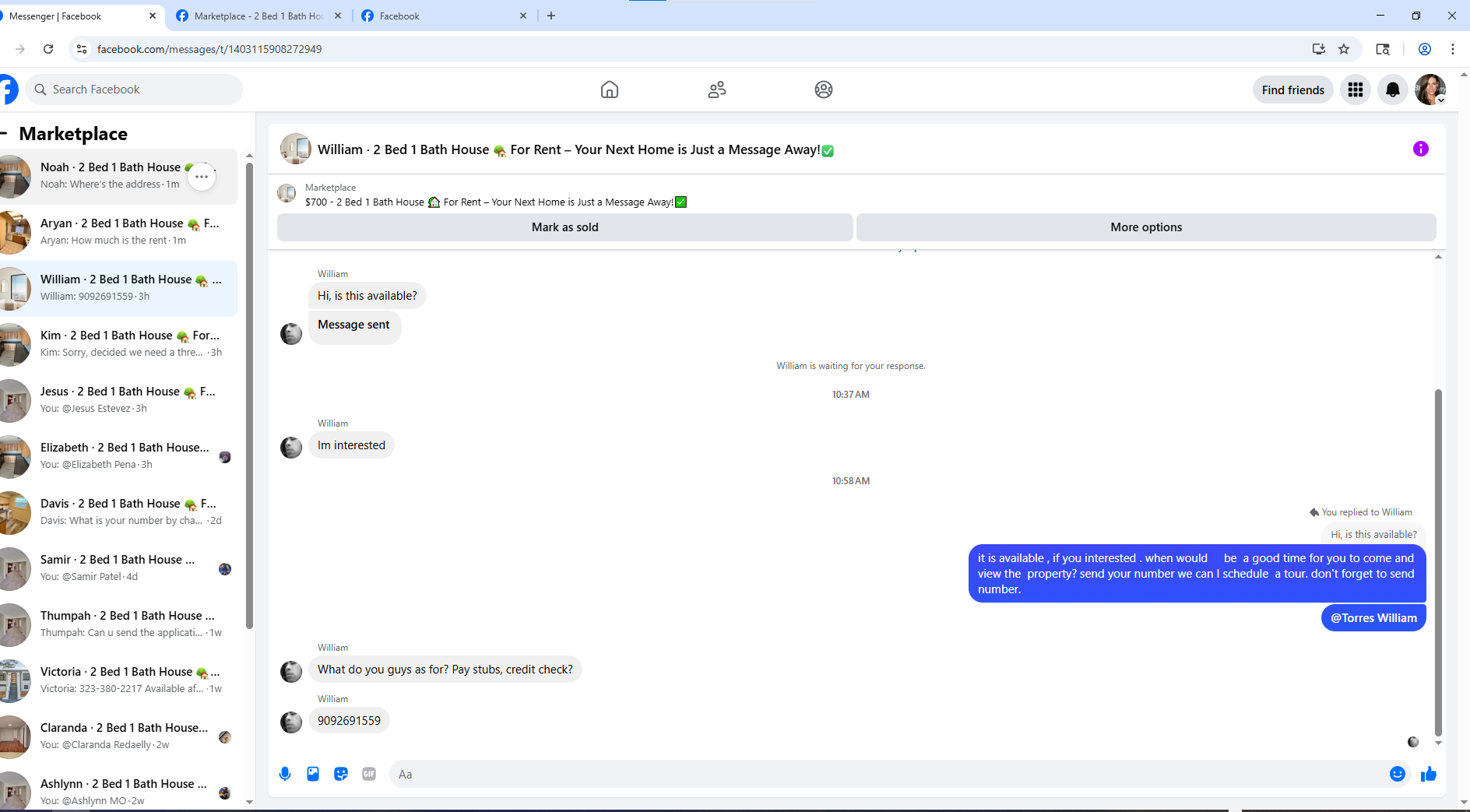Switch to Marketplace 2 Bed 1 Bath tab
This screenshot has width=1470, height=812.
click(x=258, y=16)
